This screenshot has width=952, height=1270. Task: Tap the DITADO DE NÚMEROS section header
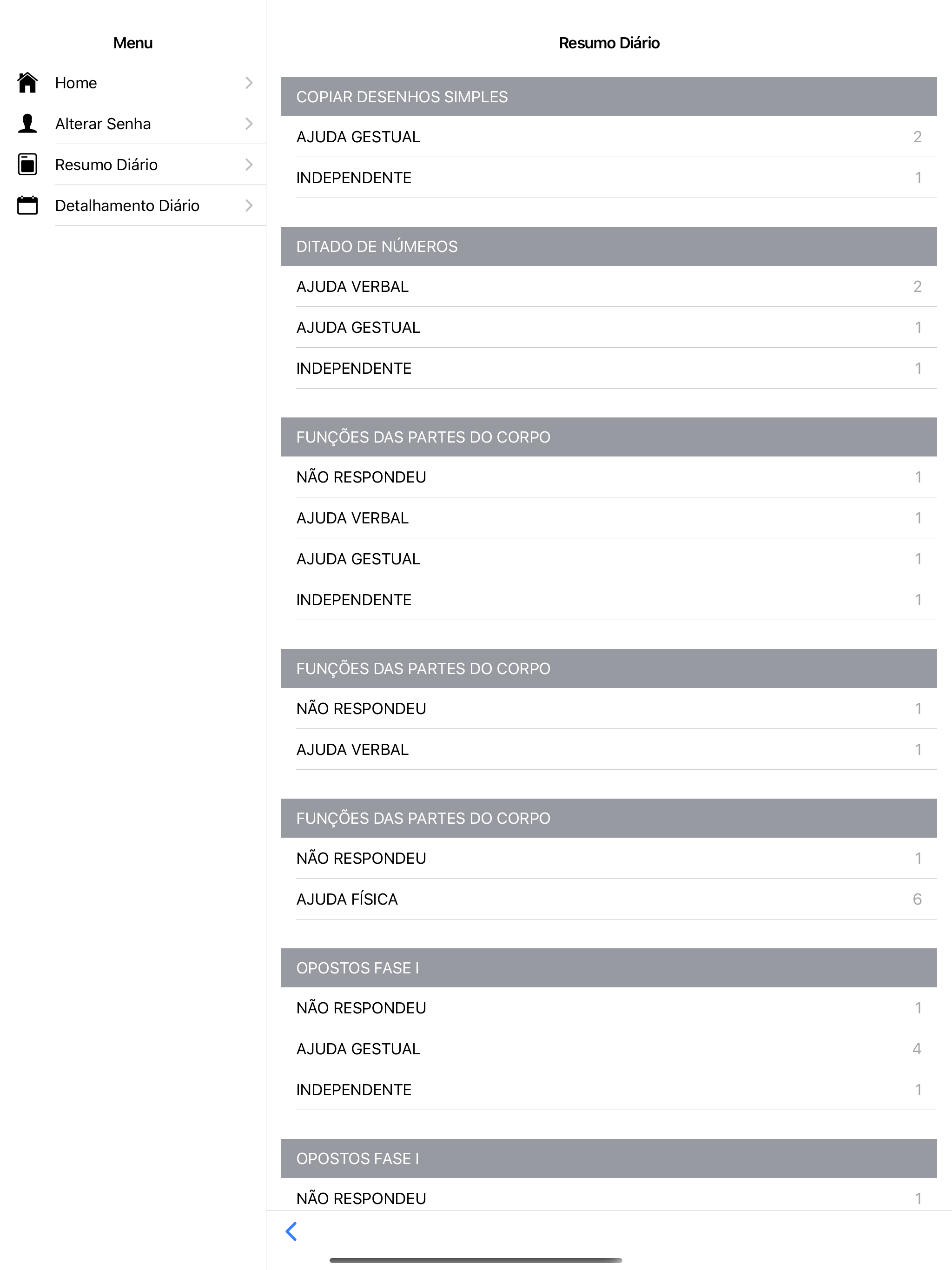point(608,246)
